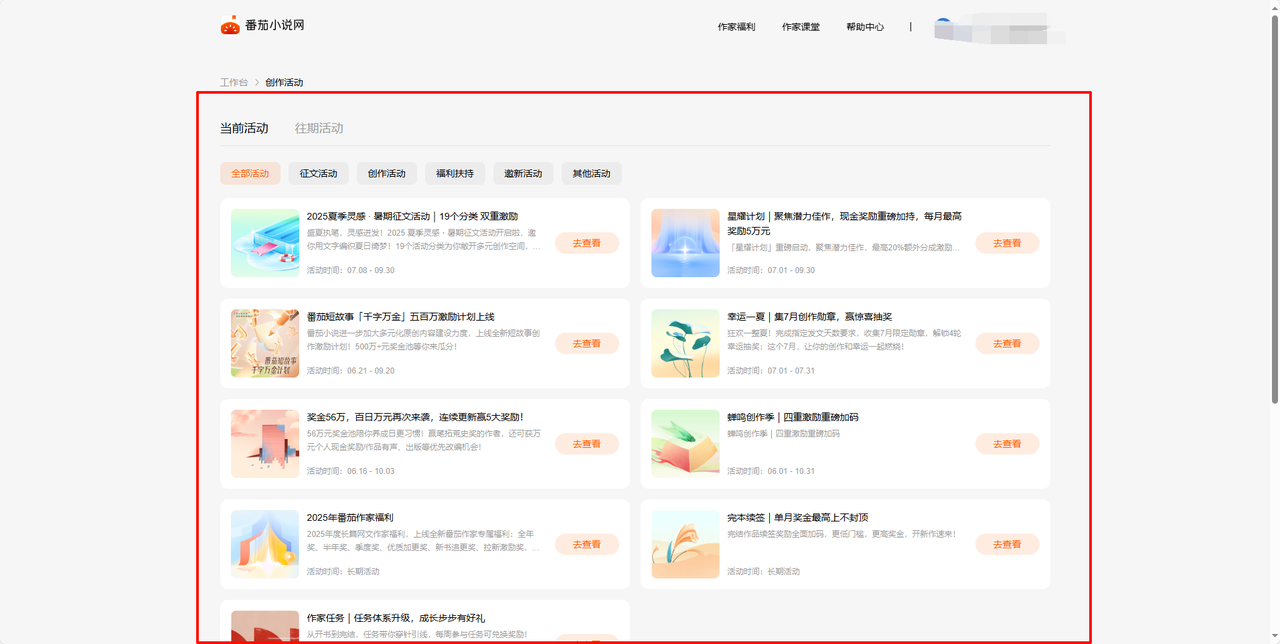
Task: Open the 千字万金 activity thumbnail
Action: pos(265,343)
